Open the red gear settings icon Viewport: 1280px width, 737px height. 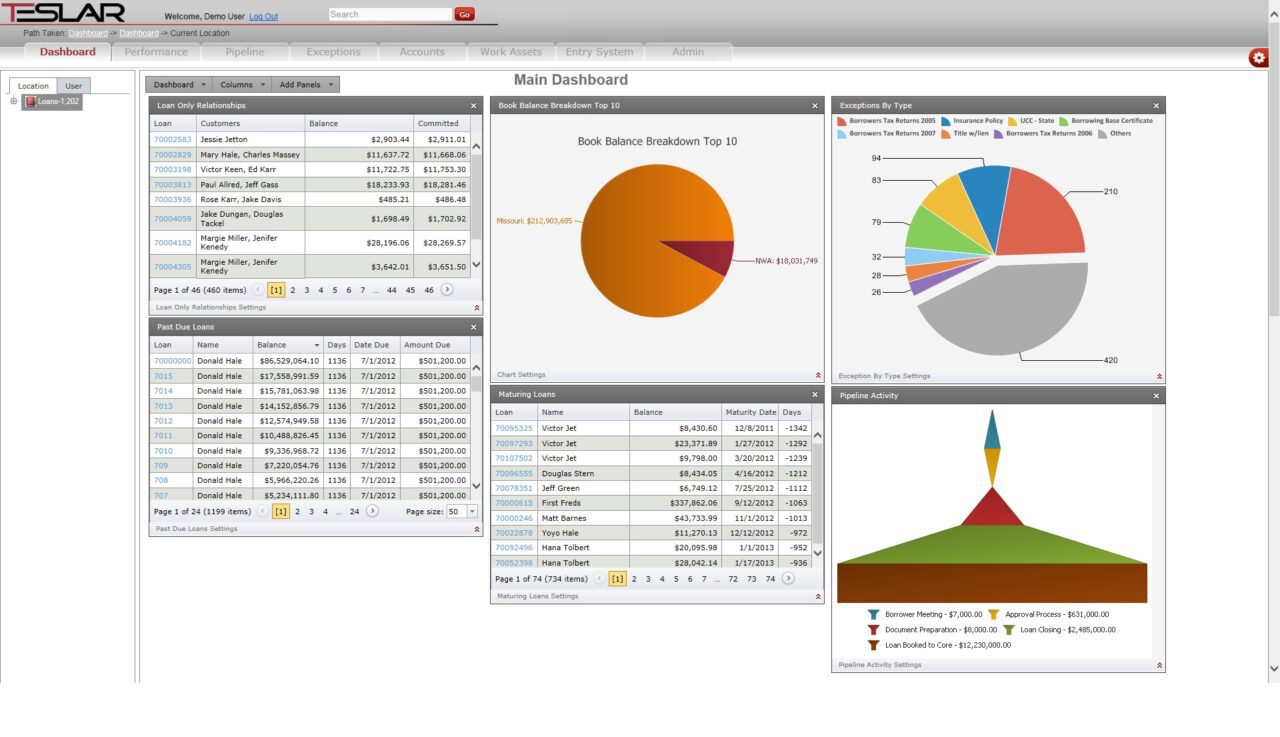click(1258, 58)
